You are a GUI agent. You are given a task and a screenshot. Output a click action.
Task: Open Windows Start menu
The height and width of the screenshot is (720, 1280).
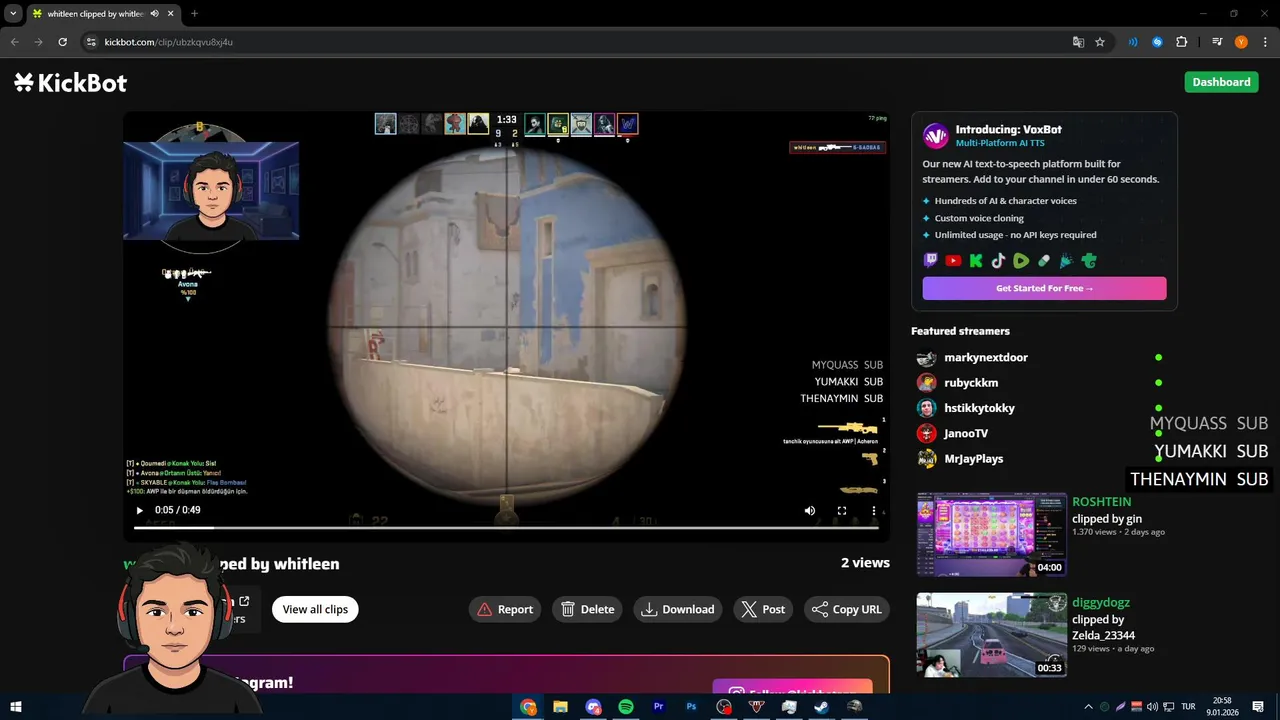point(15,707)
